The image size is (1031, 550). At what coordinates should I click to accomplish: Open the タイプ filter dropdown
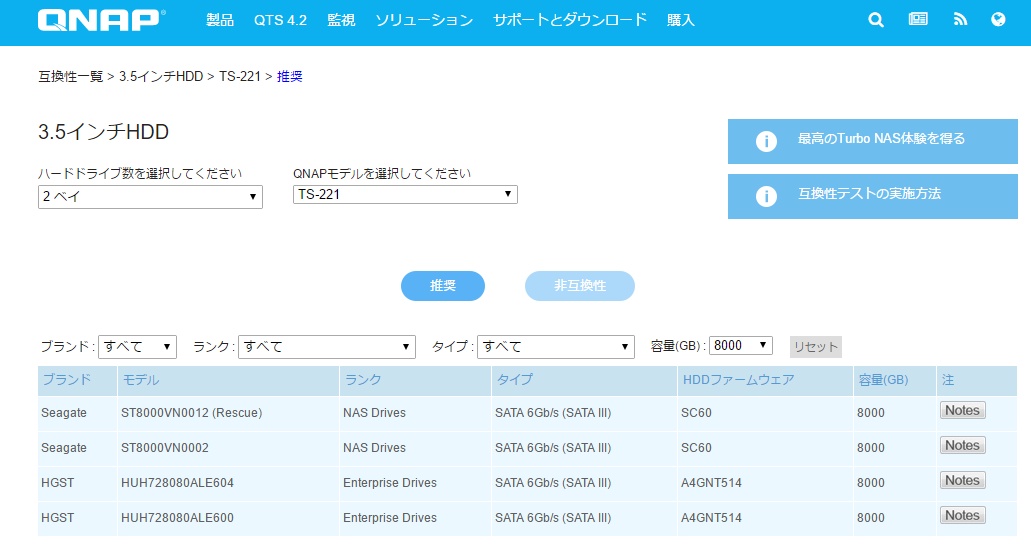(x=556, y=347)
